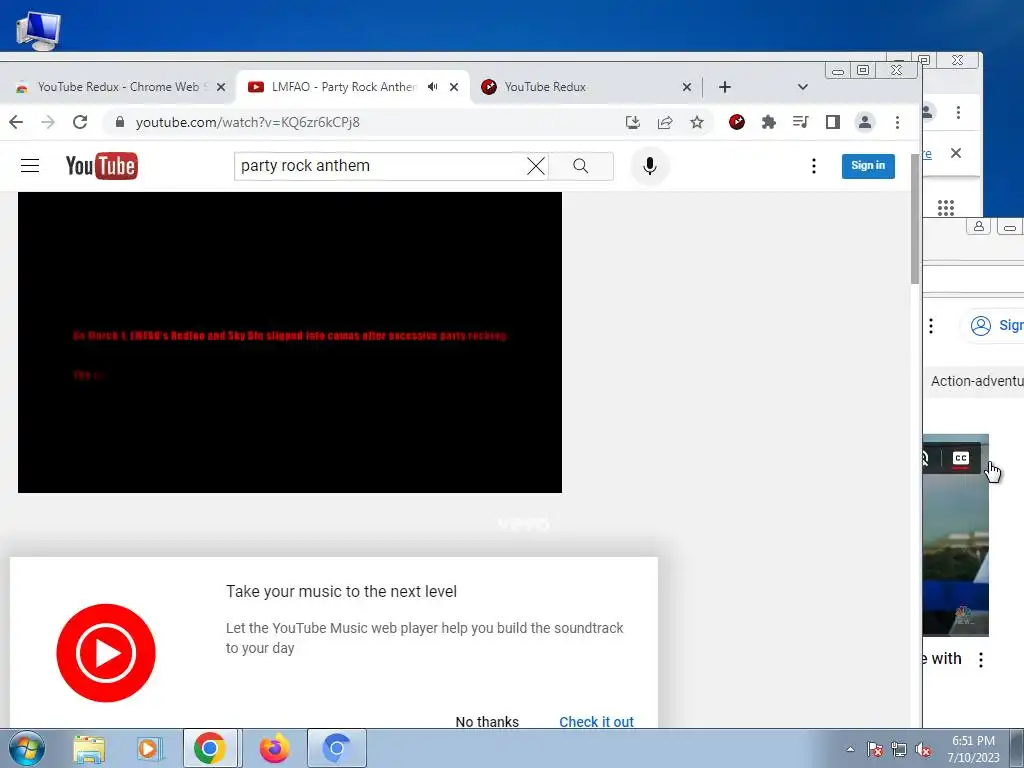Close the Chrome Web Store tab
This screenshot has height=768, width=1024.
click(221, 87)
